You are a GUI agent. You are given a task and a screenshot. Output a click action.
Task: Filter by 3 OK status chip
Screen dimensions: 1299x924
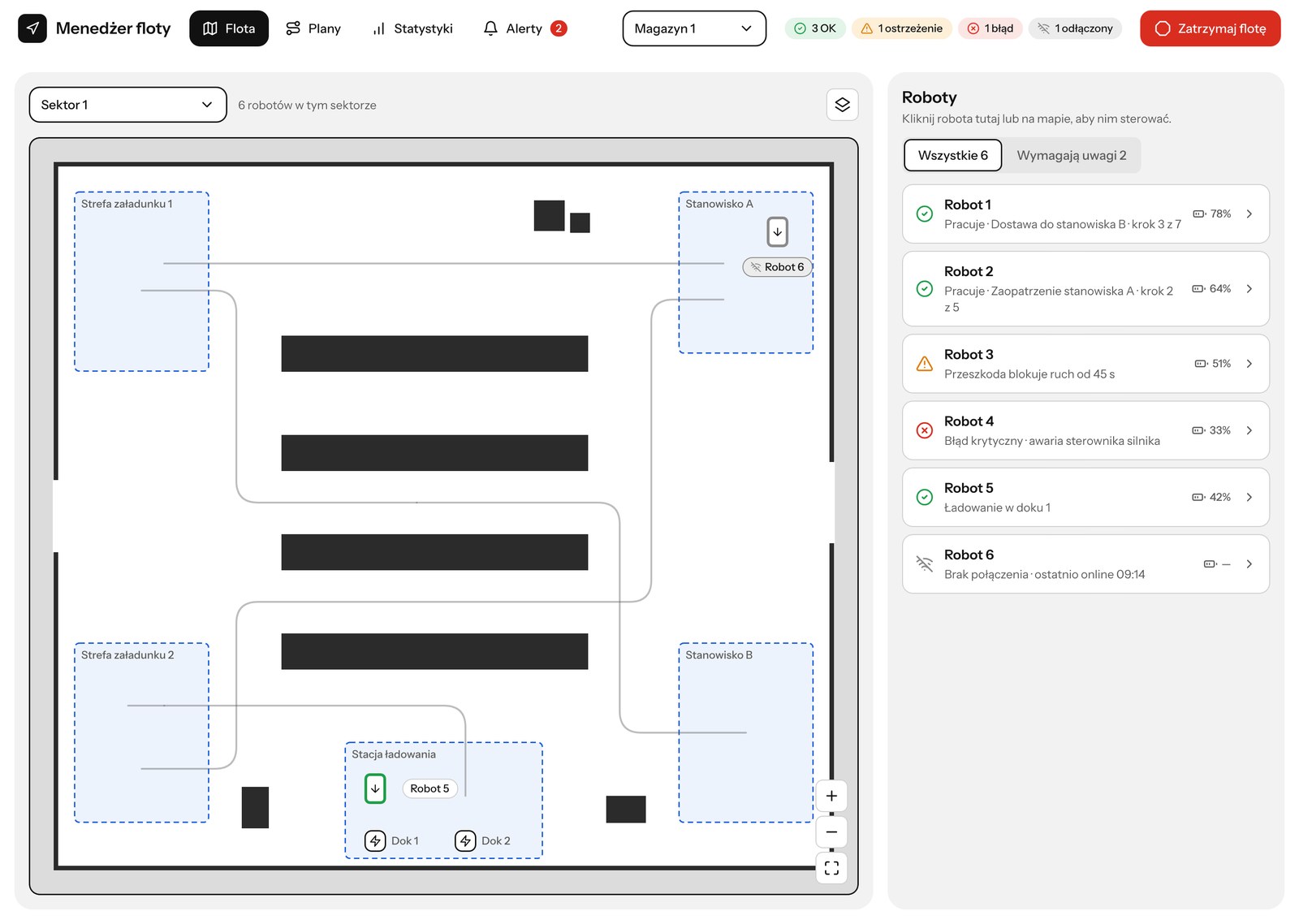(x=815, y=28)
